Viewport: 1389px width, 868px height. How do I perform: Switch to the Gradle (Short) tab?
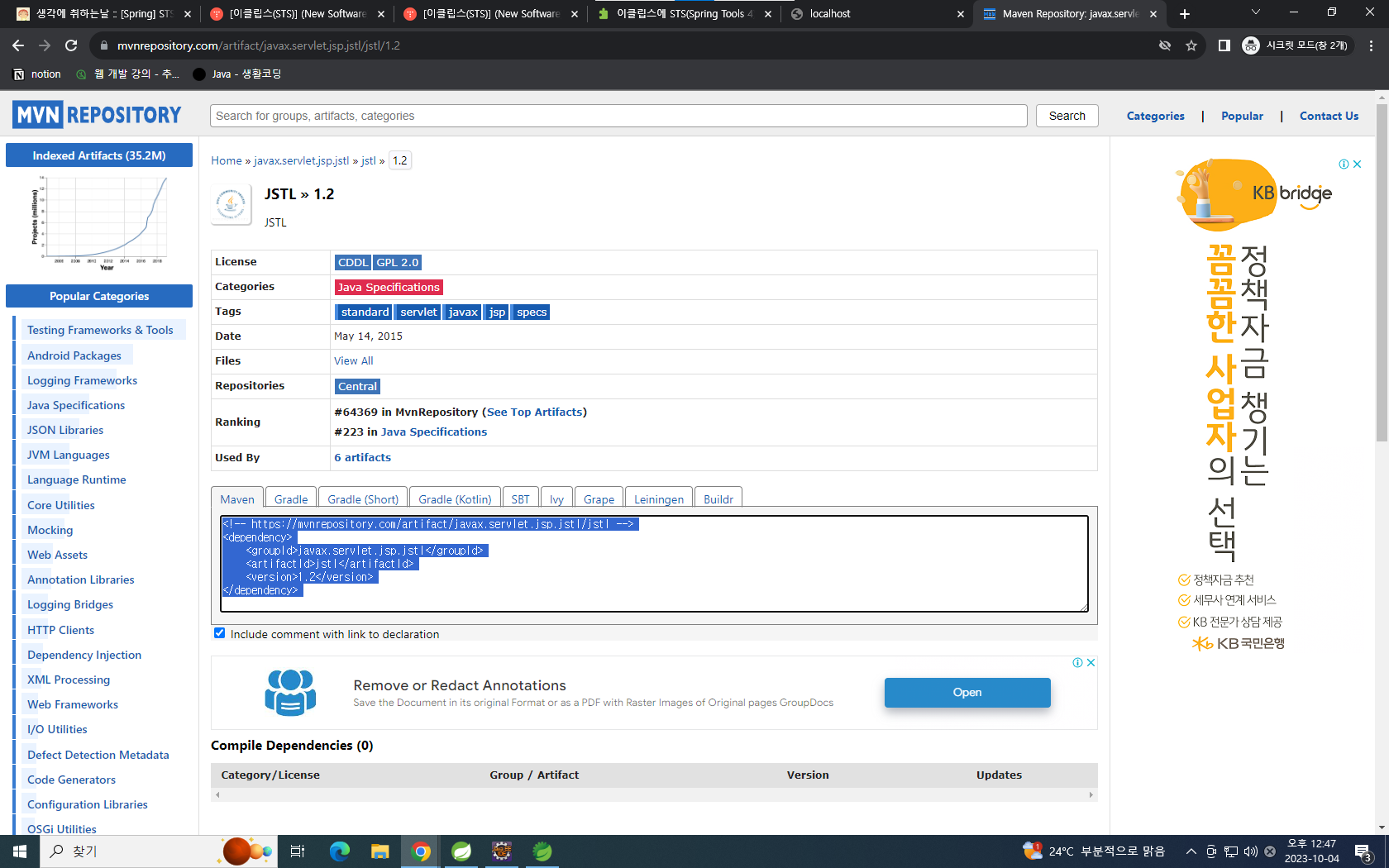pyautogui.click(x=363, y=499)
